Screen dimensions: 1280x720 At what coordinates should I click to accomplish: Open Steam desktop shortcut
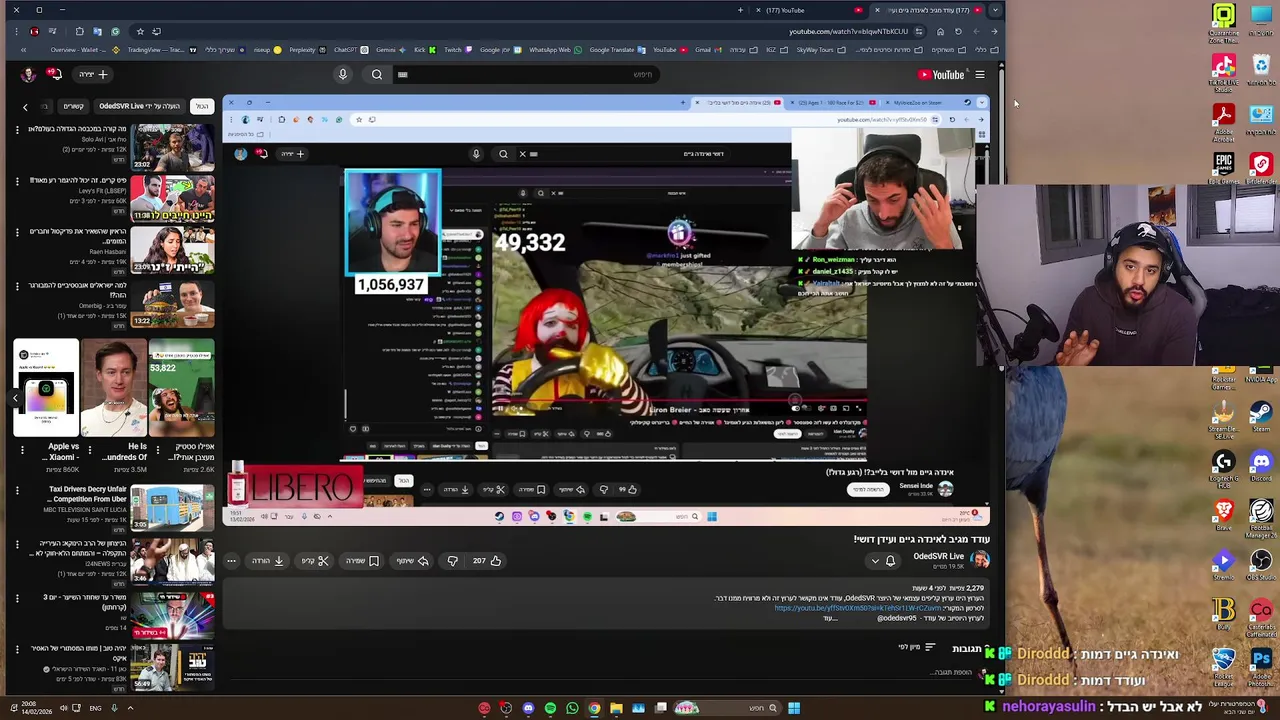[1261, 416]
